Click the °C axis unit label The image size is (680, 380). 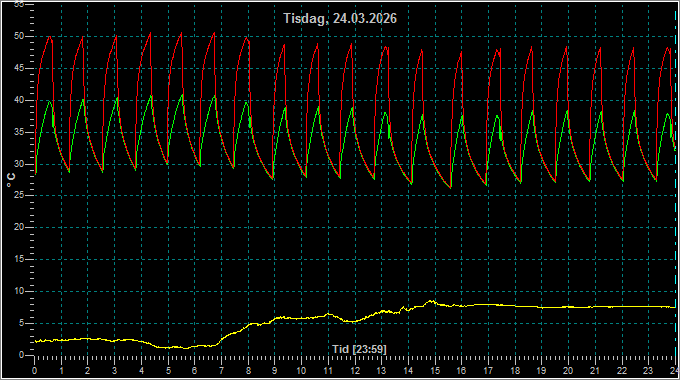coord(11,179)
